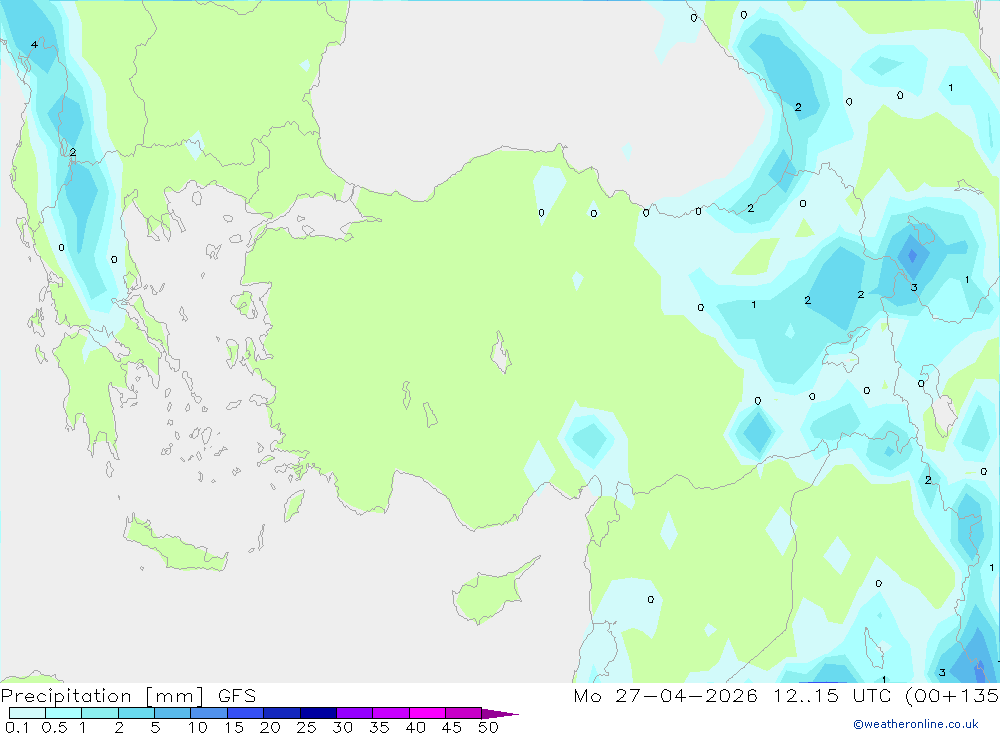
Task: Click the island of Crete on the map
Action: pyautogui.click(x=173, y=545)
